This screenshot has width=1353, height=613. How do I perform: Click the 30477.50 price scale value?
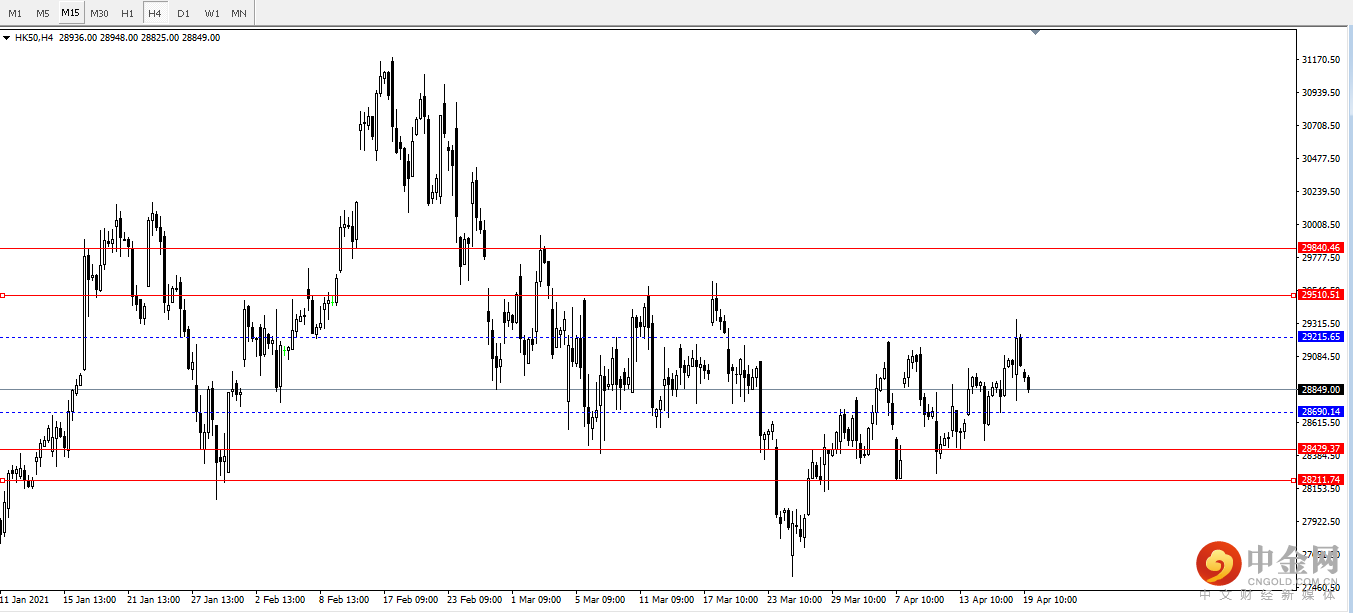[1321, 158]
